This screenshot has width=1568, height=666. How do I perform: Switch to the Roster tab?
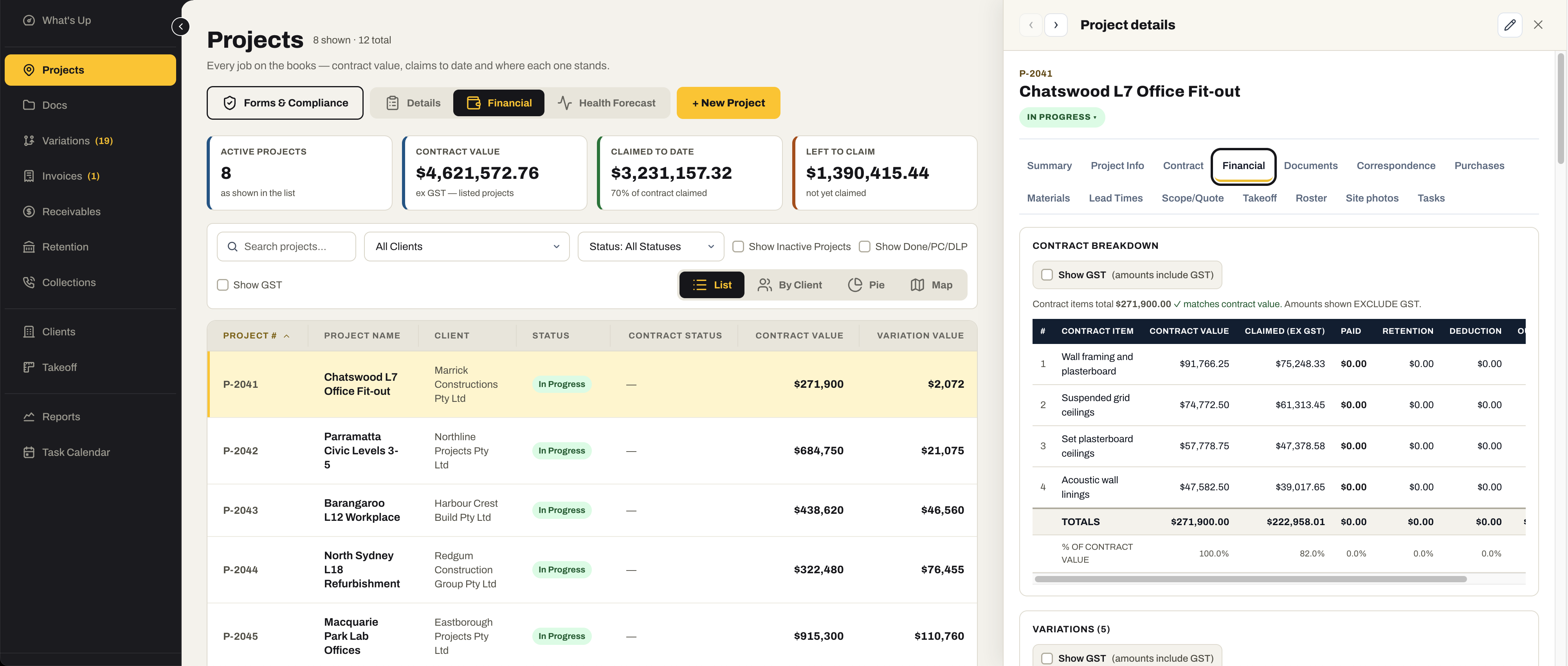coord(1310,198)
